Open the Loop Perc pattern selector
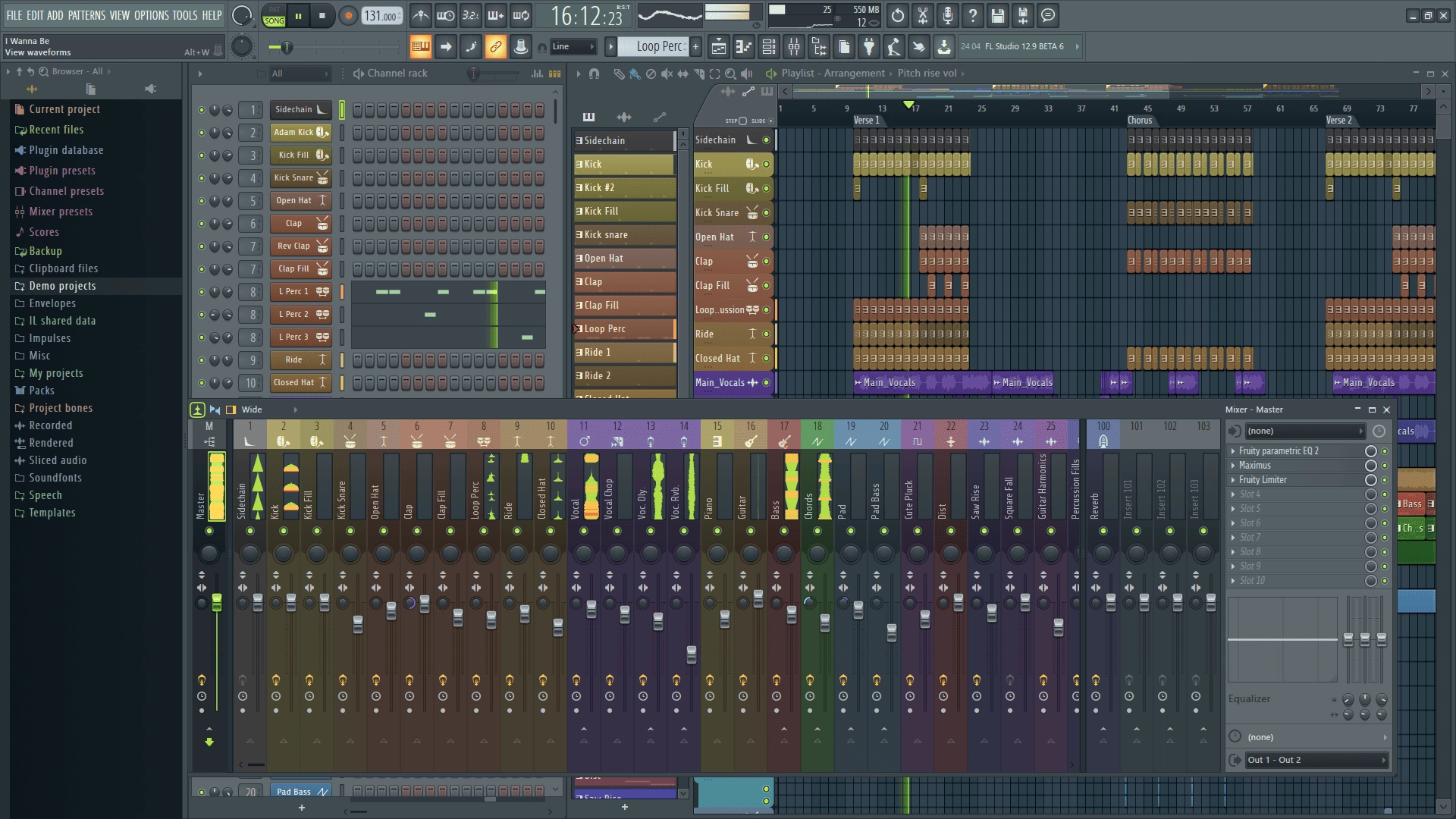The height and width of the screenshot is (819, 1456). 653,47
